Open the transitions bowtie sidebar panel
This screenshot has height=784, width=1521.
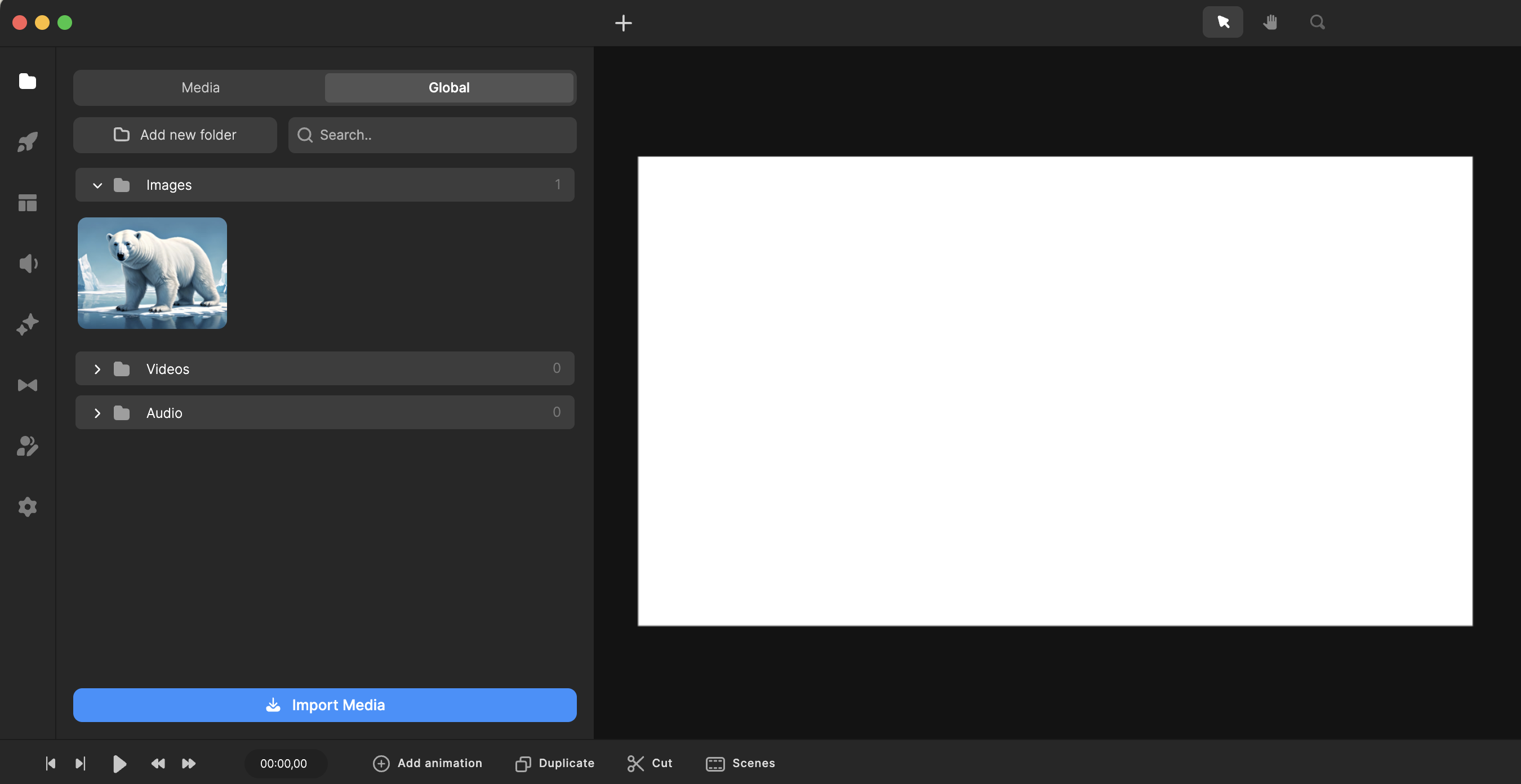click(x=27, y=385)
